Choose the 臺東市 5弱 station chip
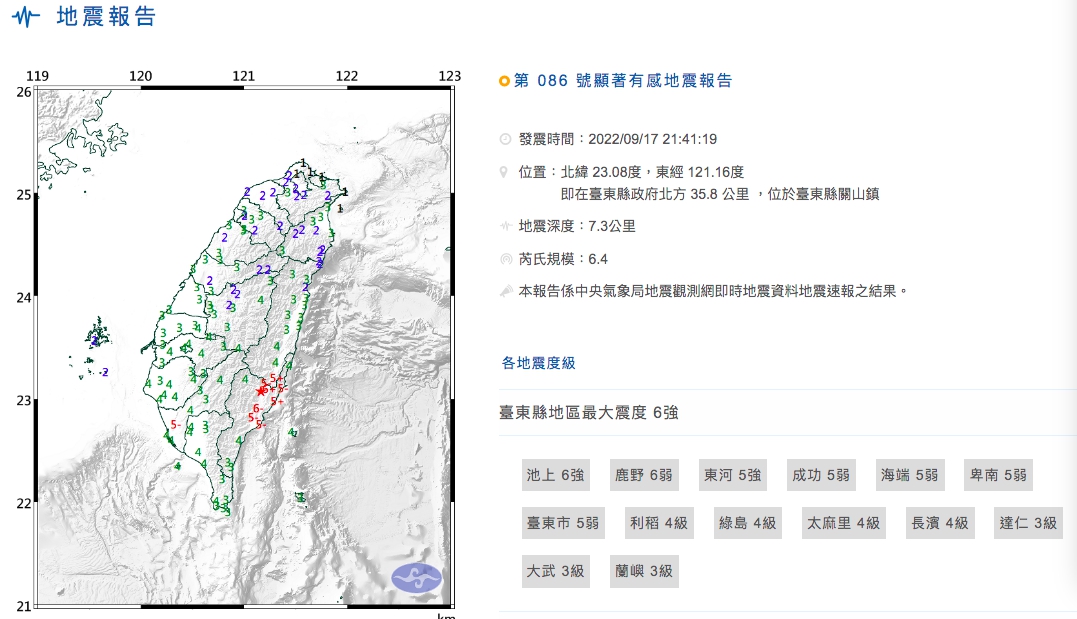 [562, 523]
